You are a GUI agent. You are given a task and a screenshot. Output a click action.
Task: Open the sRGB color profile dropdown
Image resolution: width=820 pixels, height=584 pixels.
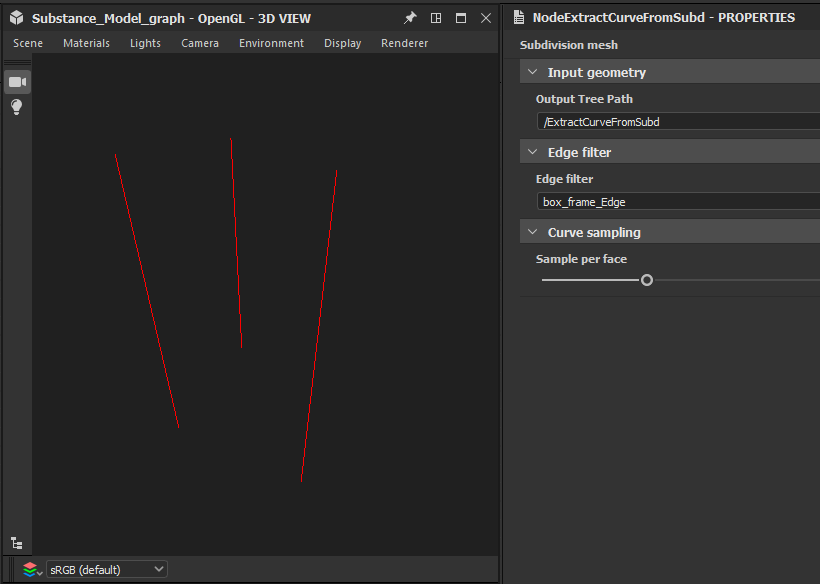click(106, 568)
